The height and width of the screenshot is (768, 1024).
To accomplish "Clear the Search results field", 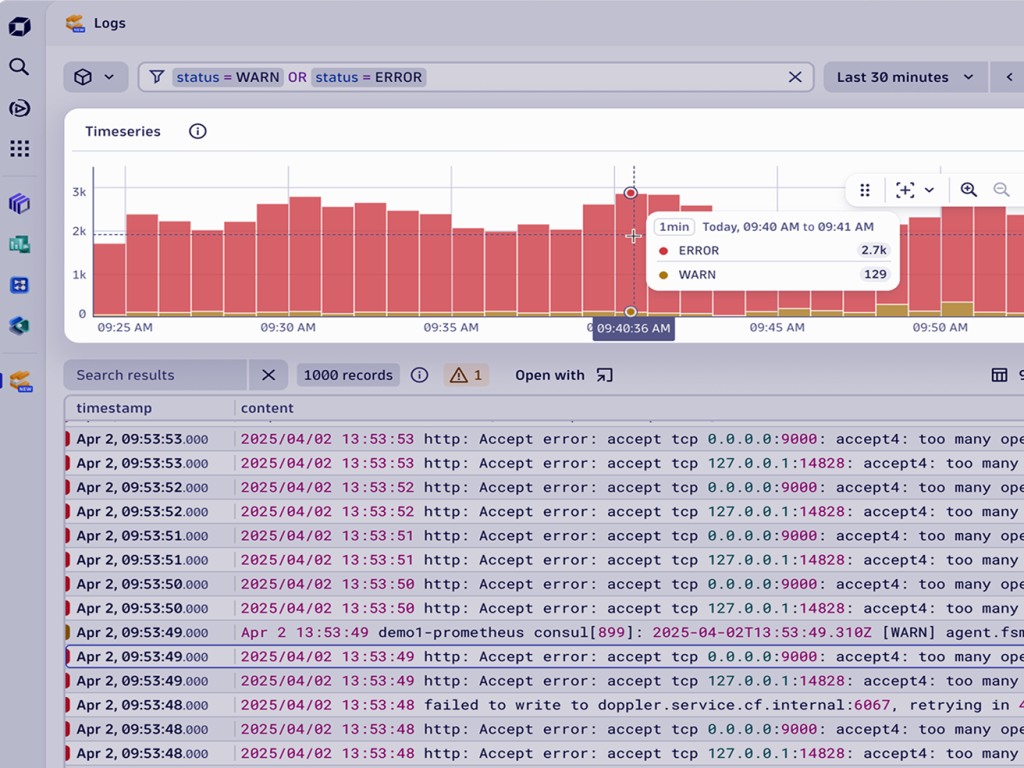I will point(268,375).
